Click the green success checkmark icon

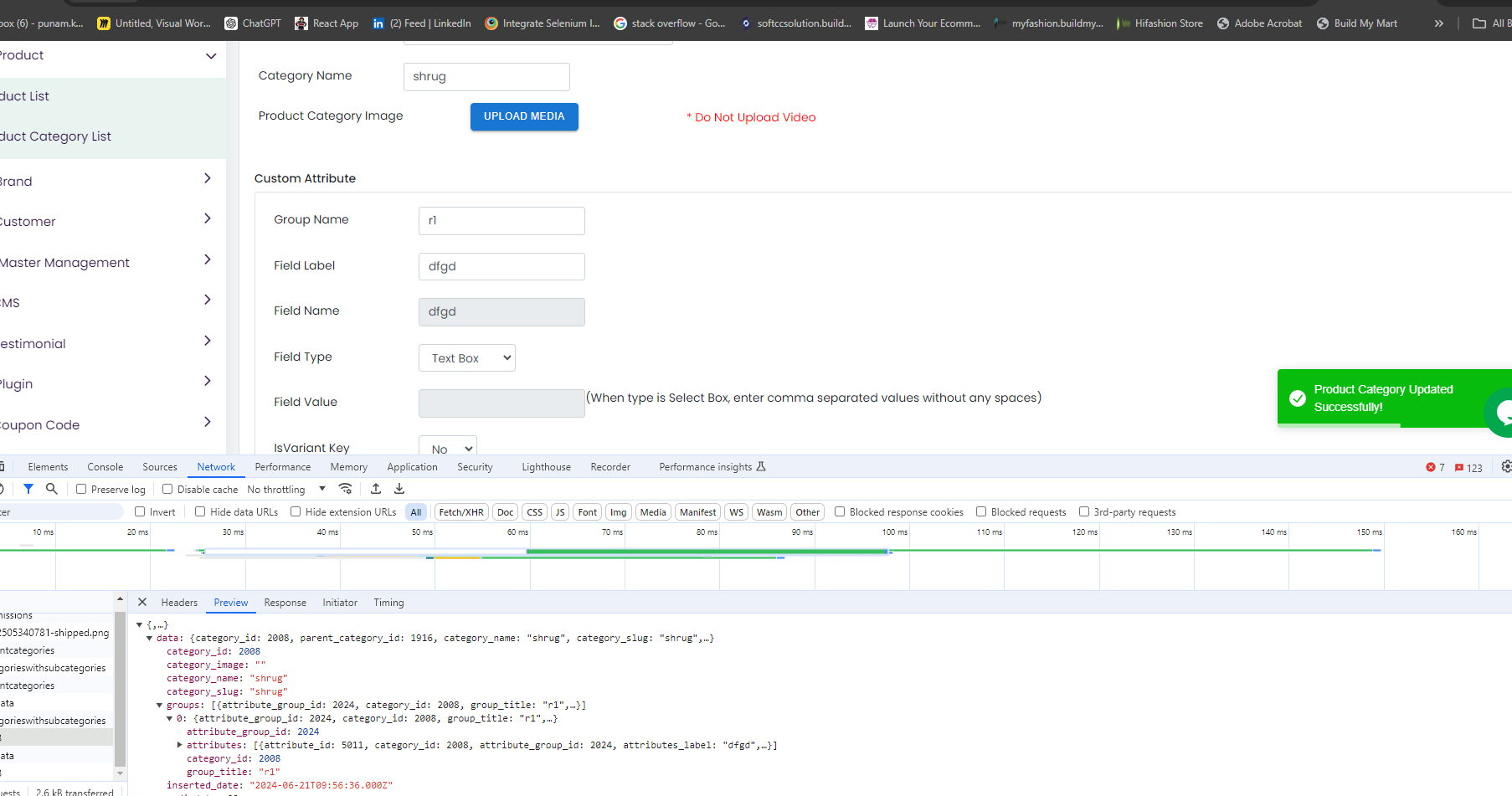click(1298, 398)
